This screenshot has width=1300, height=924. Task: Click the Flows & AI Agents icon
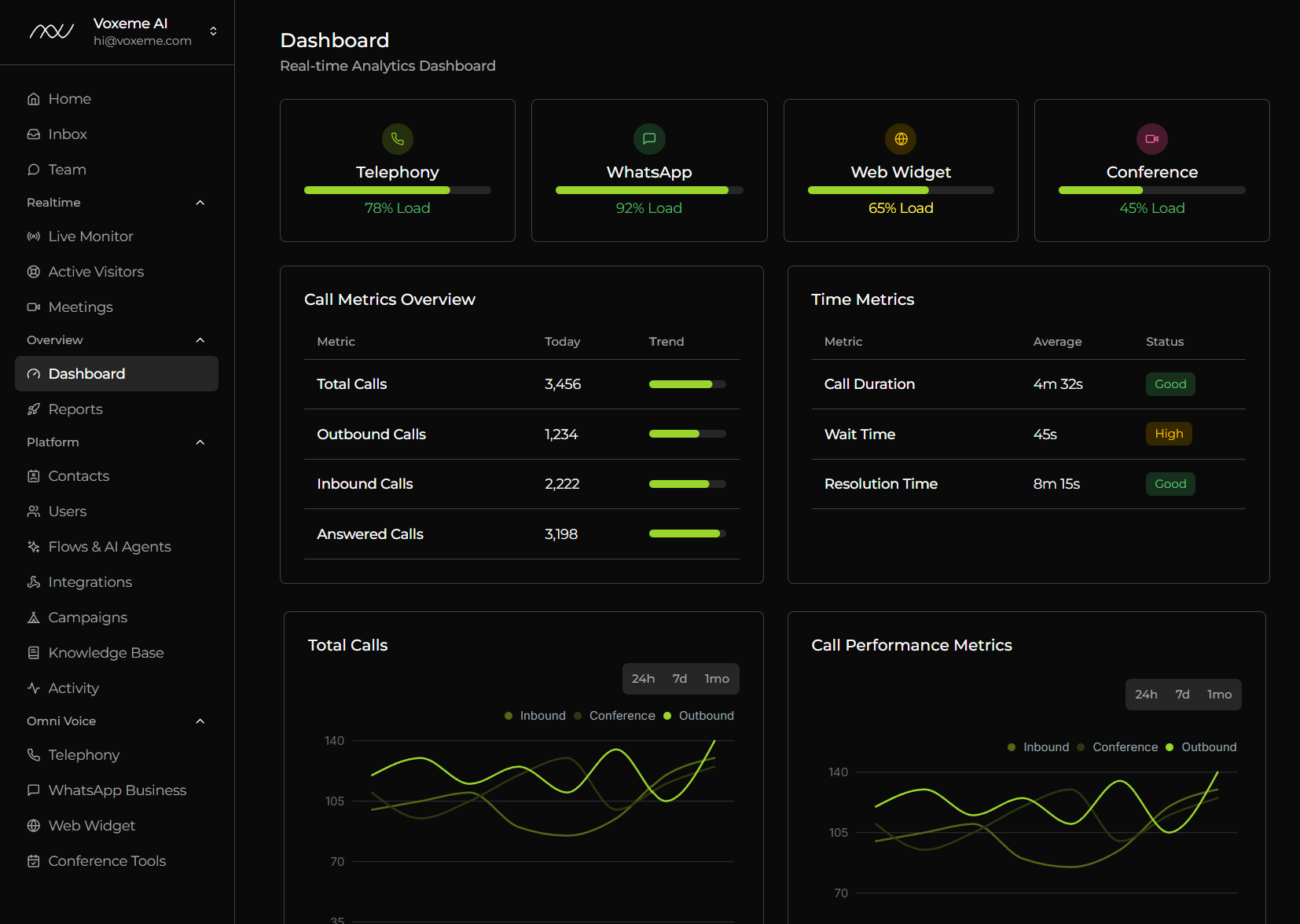tap(33, 546)
